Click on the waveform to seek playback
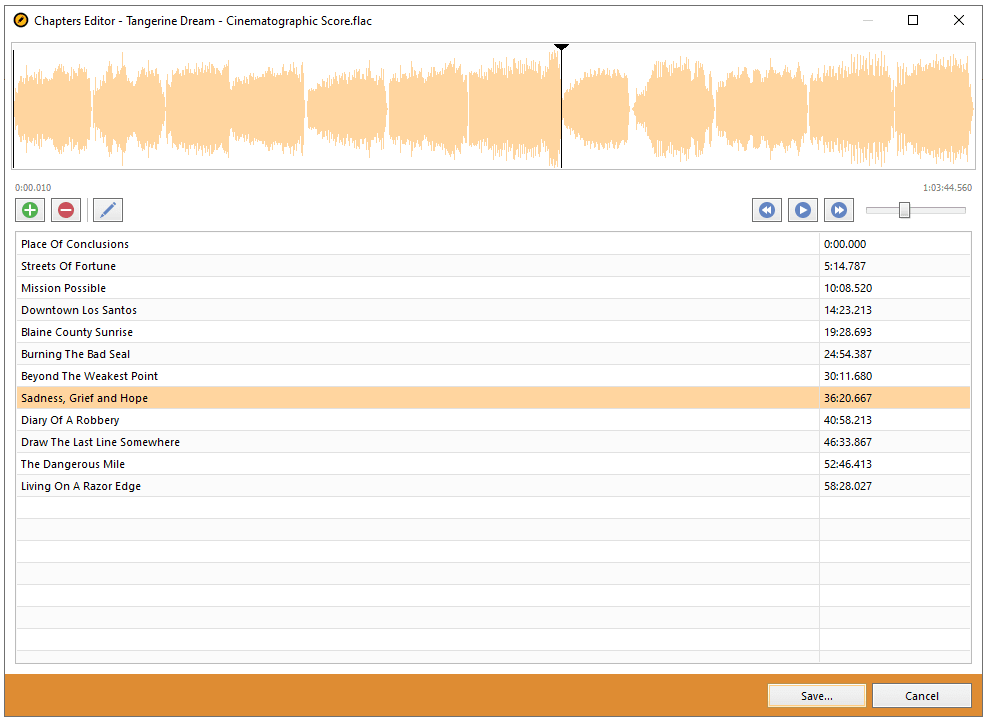This screenshot has width=986, height=721. pyautogui.click(x=400, y=107)
